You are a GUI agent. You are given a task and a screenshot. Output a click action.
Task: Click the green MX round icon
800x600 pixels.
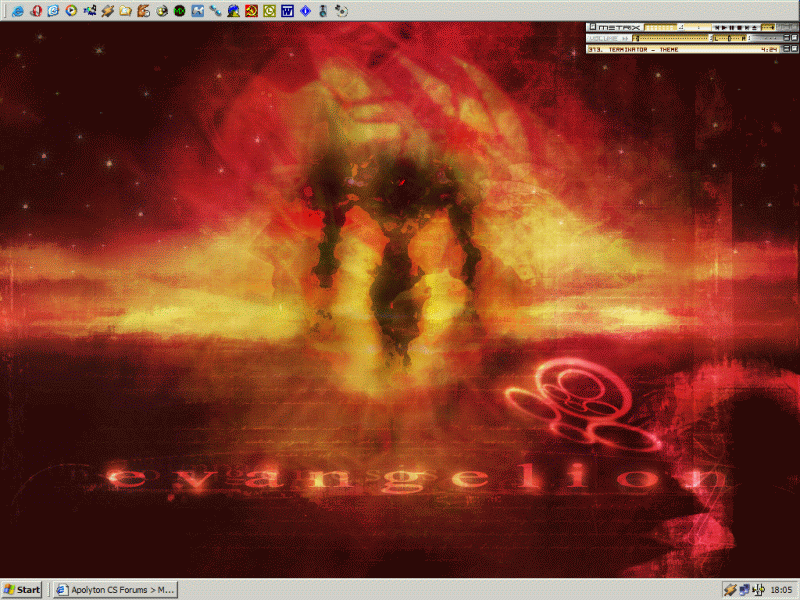pyautogui.click(x=179, y=11)
